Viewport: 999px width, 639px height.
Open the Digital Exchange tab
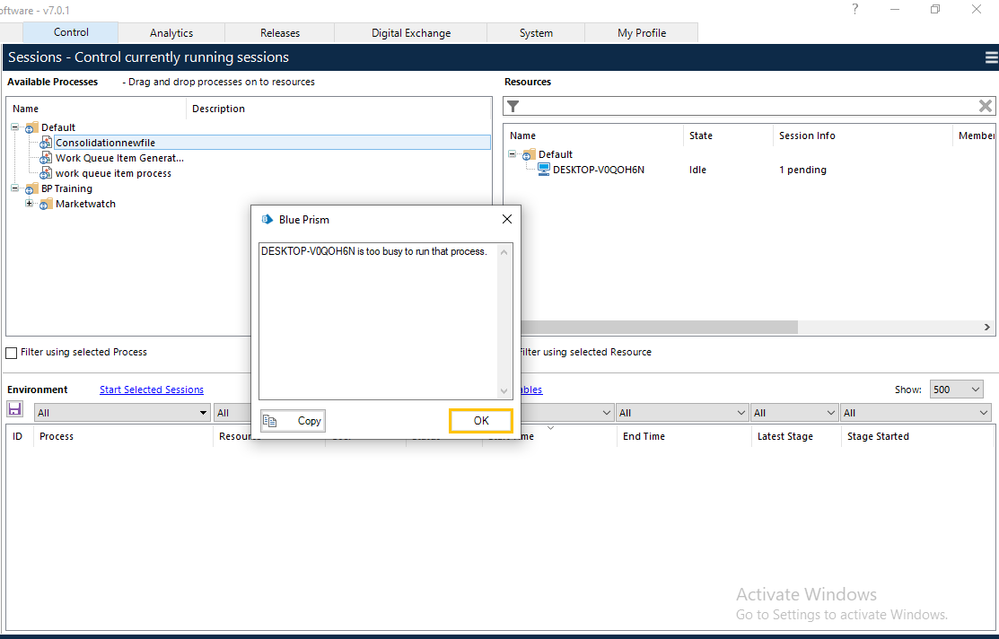click(x=411, y=33)
